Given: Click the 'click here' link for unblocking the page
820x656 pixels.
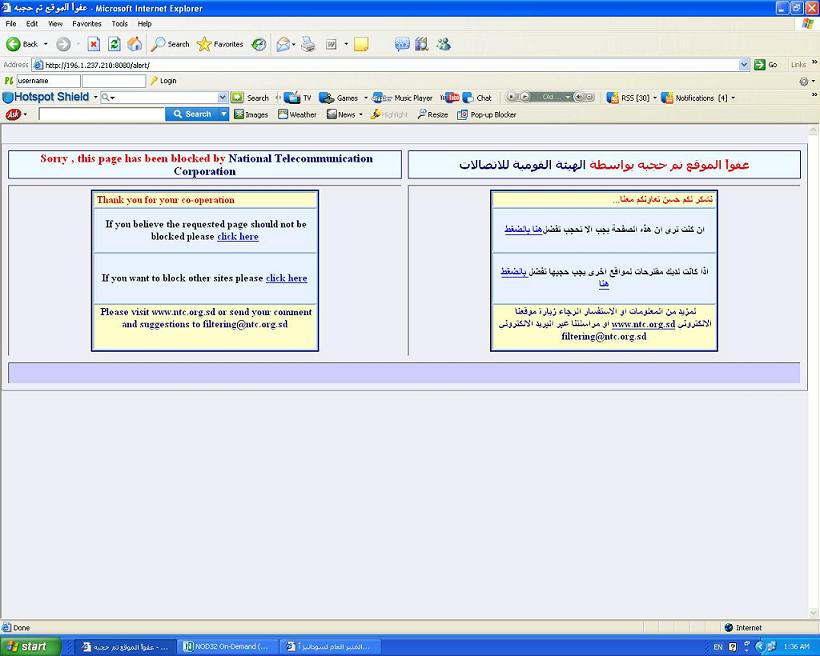Looking at the screenshot, I should pyautogui.click(x=238, y=236).
